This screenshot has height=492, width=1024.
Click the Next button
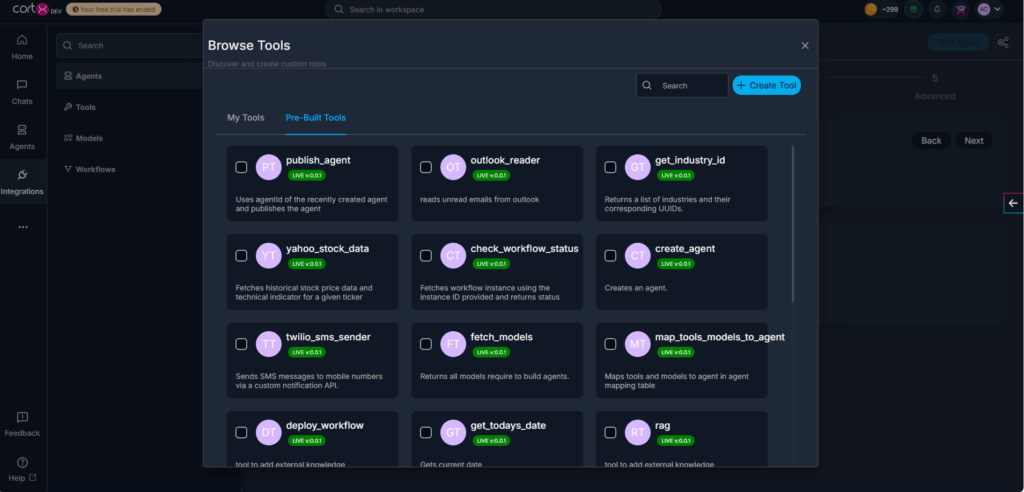pyautogui.click(x=974, y=140)
